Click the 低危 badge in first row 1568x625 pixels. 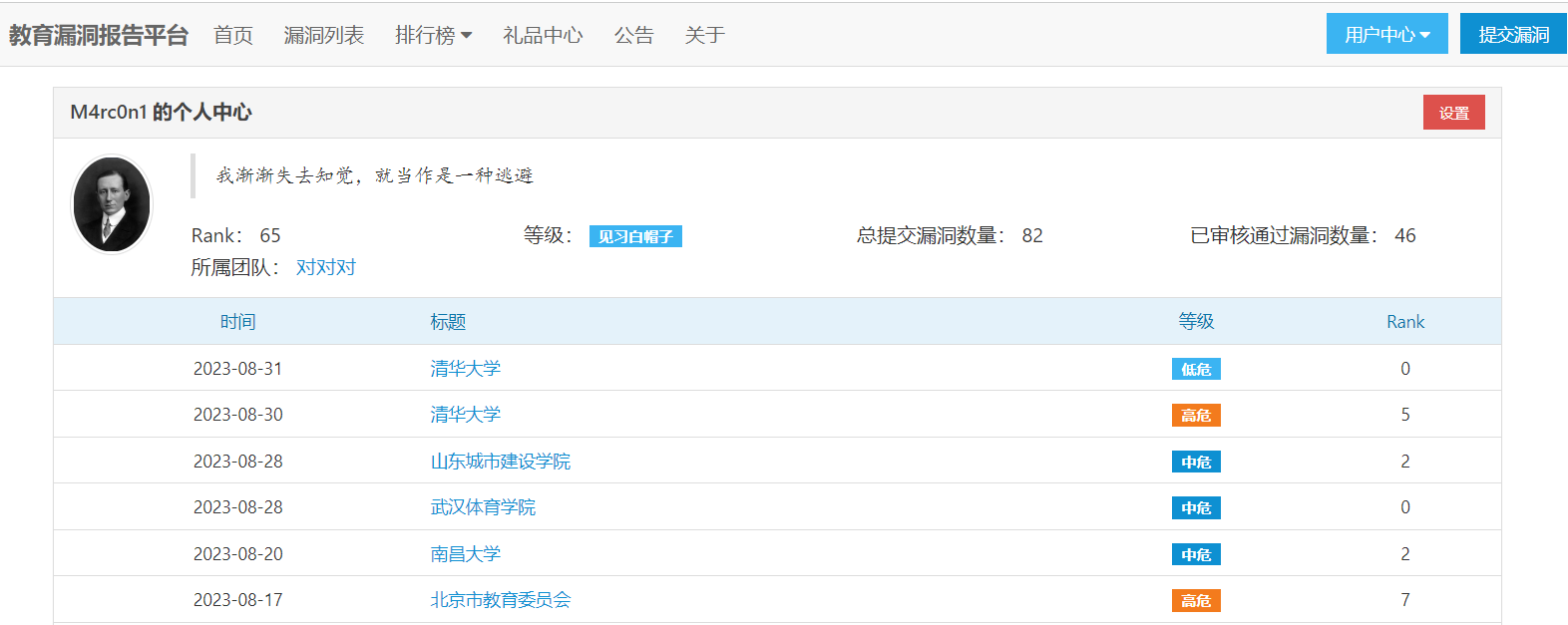pos(1196,369)
